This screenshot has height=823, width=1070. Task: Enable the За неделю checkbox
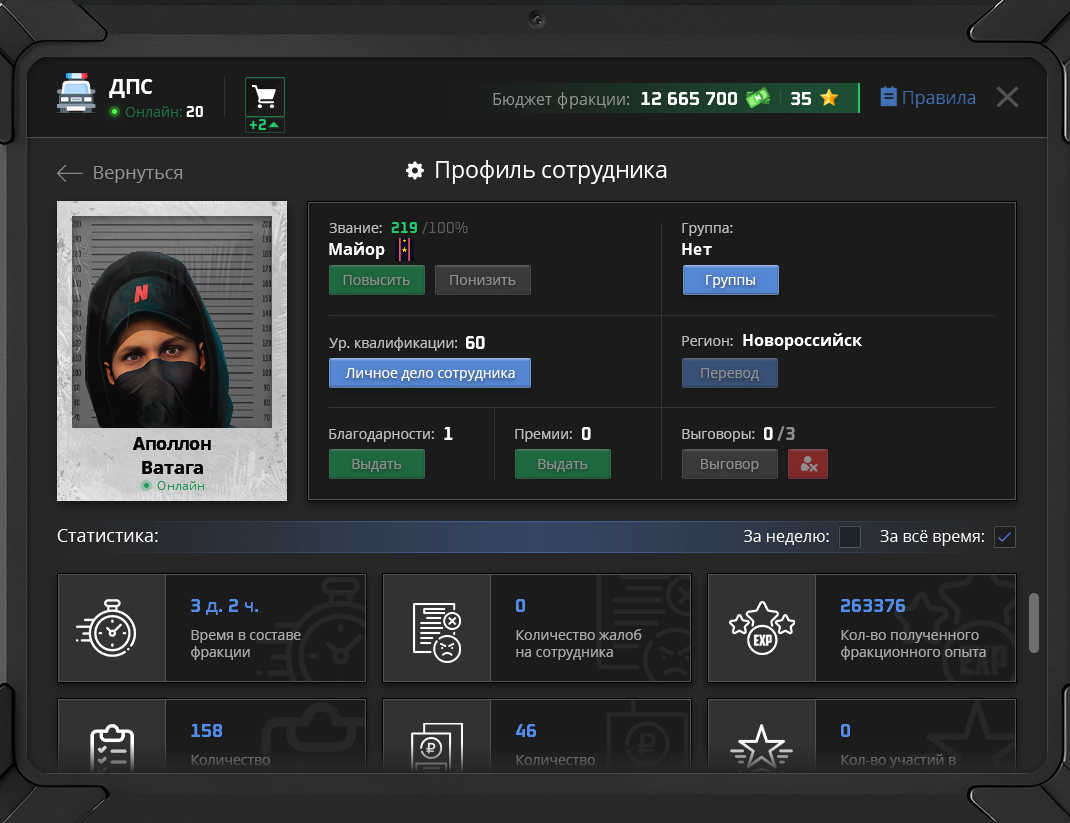click(x=849, y=537)
